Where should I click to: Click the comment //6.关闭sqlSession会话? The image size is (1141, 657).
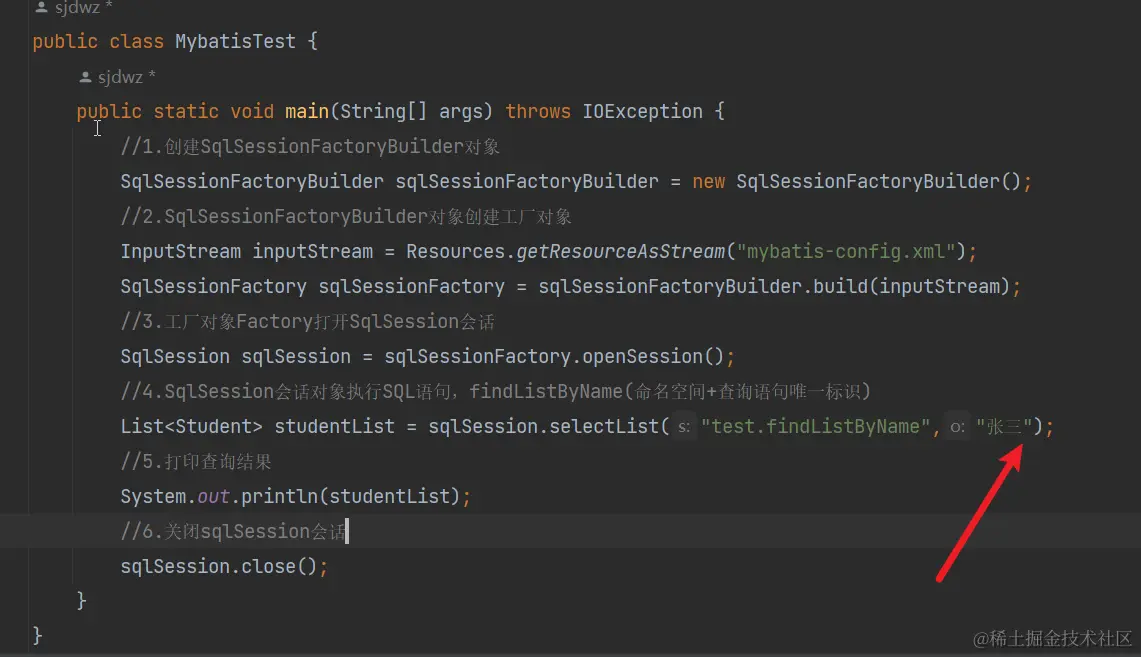pos(234,531)
